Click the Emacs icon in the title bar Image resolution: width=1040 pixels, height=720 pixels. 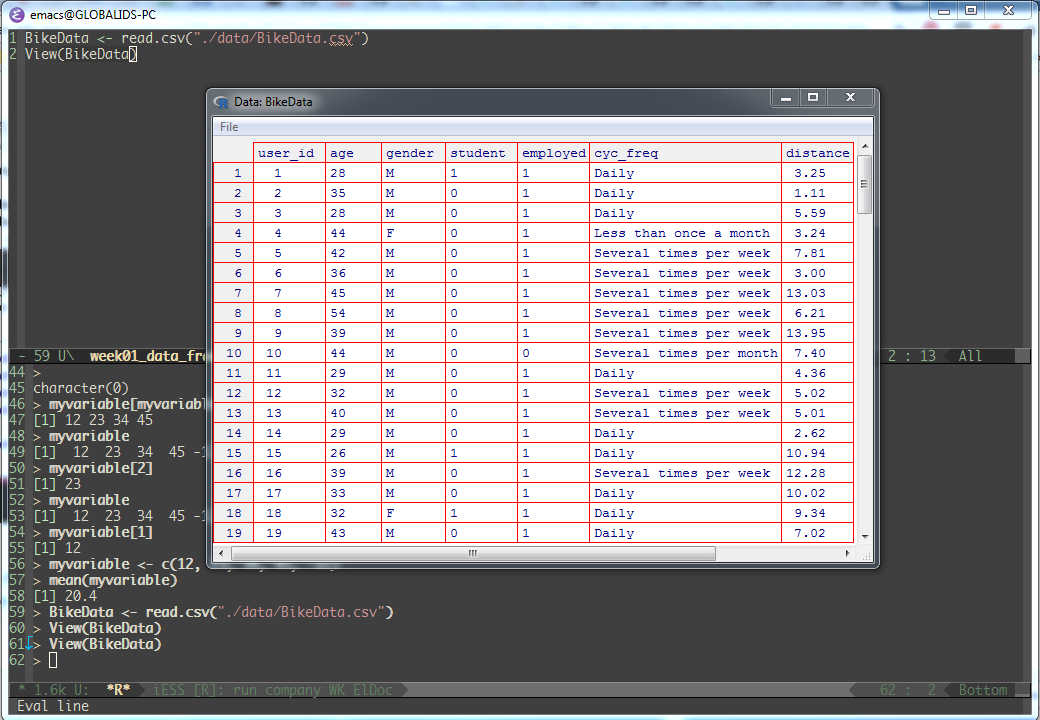click(x=17, y=14)
